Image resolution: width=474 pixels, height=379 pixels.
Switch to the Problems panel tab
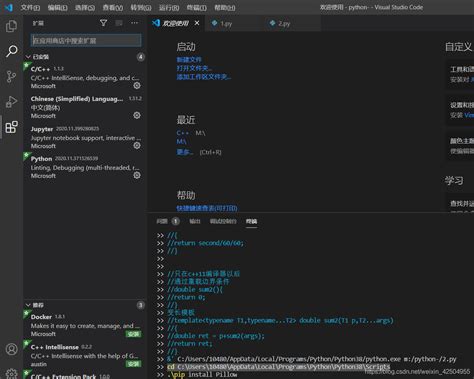click(x=168, y=221)
